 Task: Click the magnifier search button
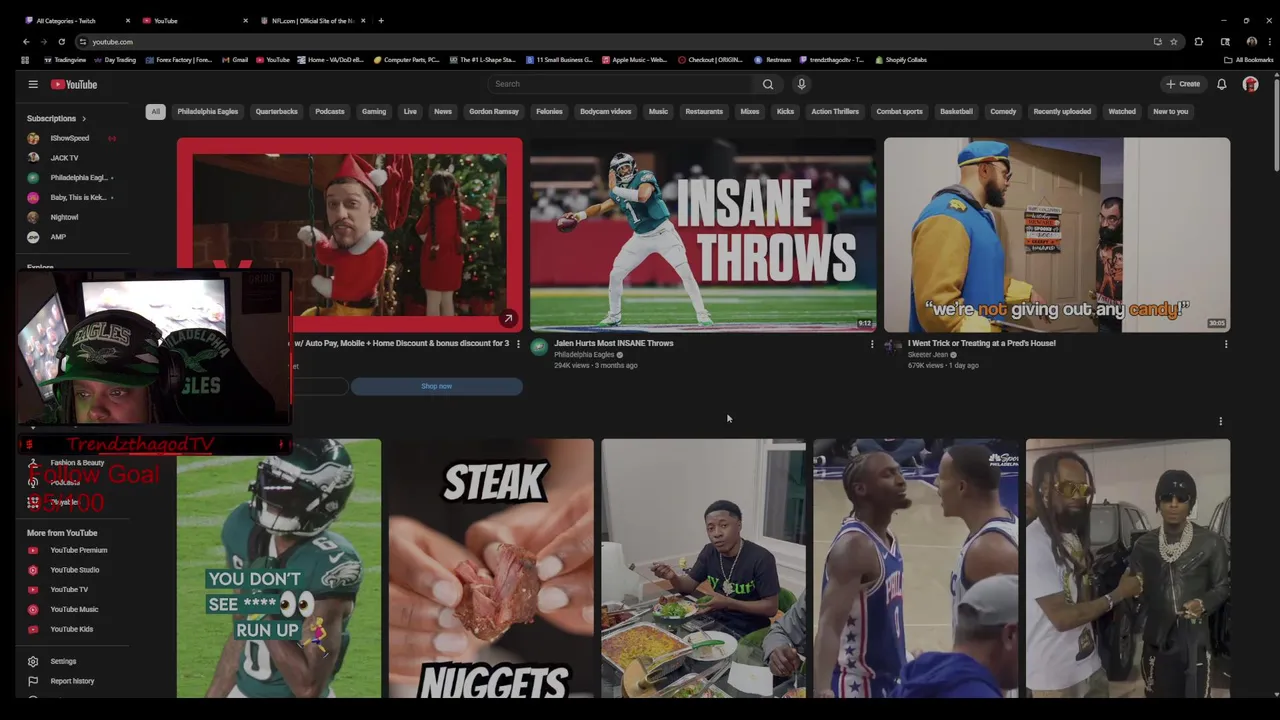pos(768,84)
